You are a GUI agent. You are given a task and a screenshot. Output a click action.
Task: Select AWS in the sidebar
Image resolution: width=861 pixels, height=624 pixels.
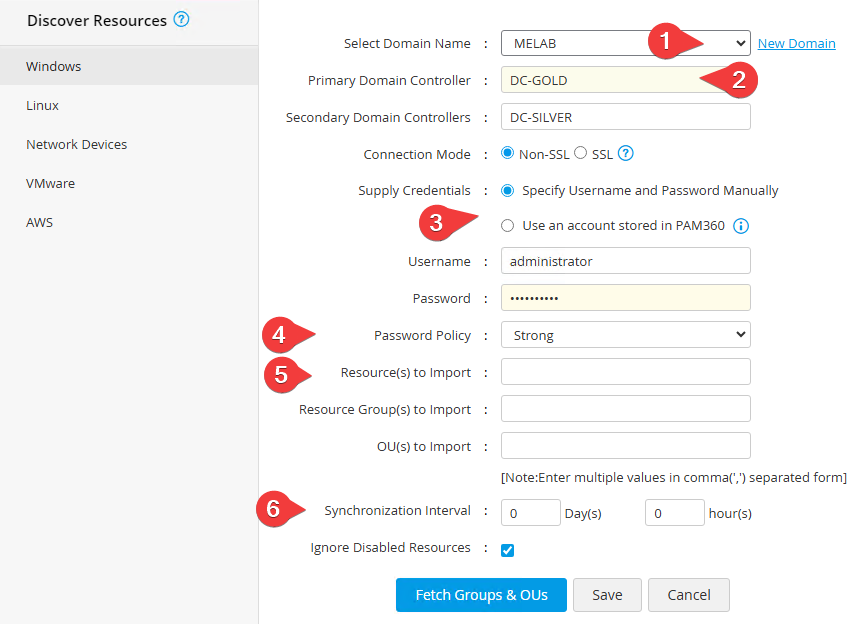[x=40, y=222]
